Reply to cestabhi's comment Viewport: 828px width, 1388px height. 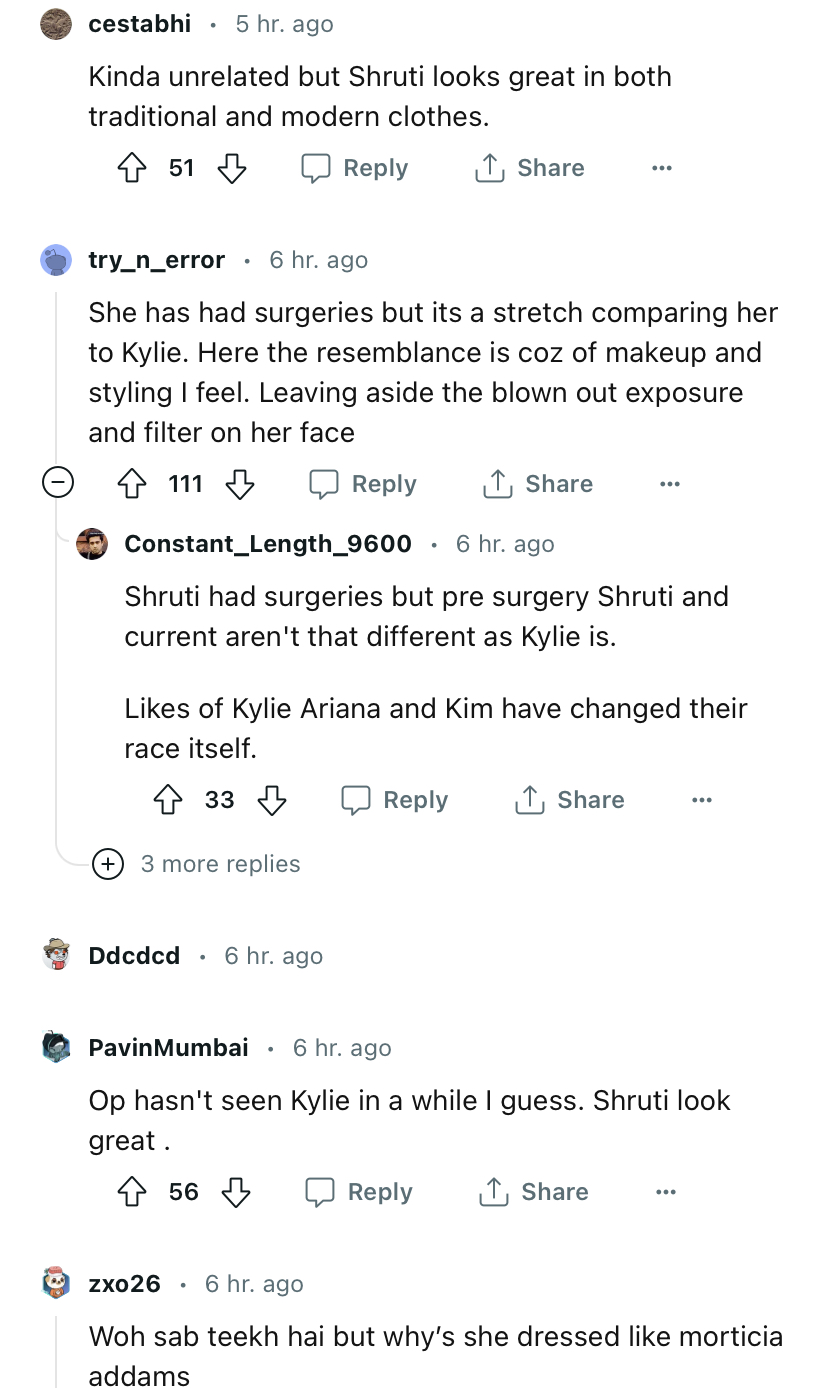[355, 168]
